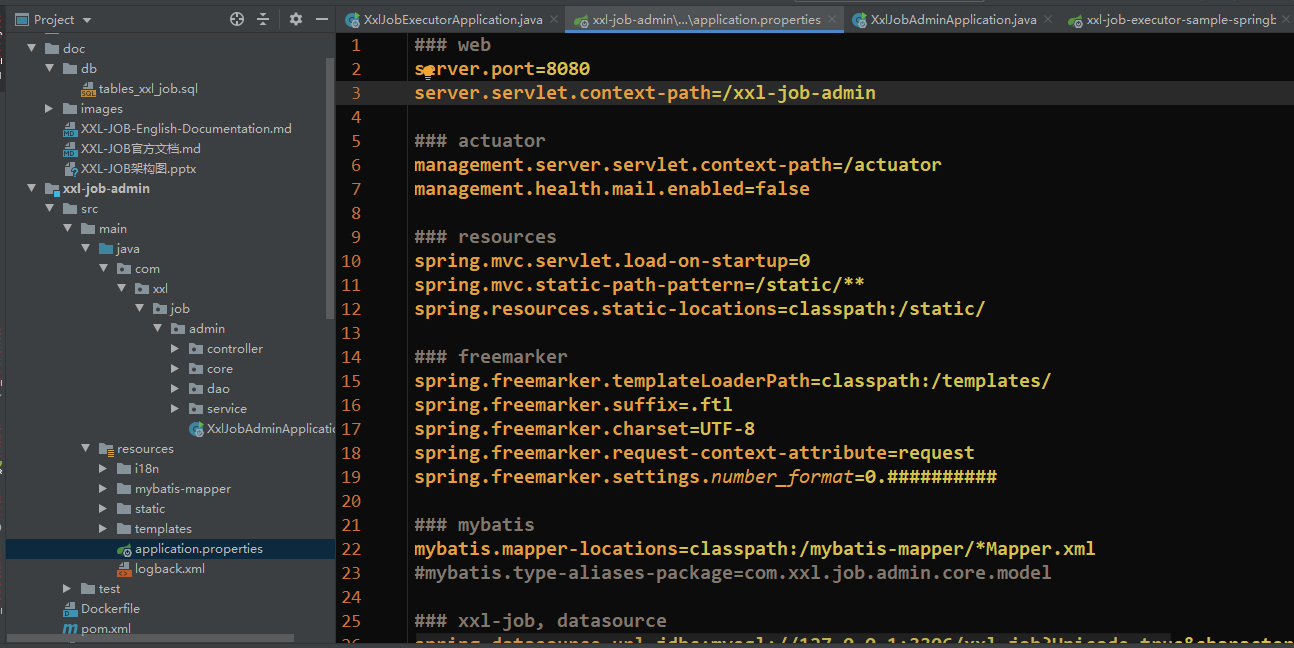Click line number 12 in the editor gutter
The height and width of the screenshot is (648, 1294).
[x=351, y=309]
